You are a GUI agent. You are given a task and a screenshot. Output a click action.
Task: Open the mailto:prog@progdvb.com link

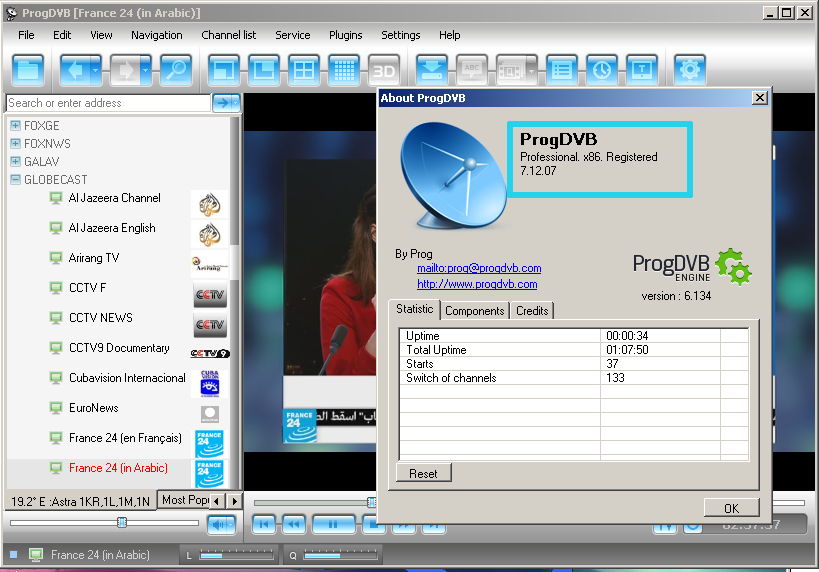coord(479,268)
